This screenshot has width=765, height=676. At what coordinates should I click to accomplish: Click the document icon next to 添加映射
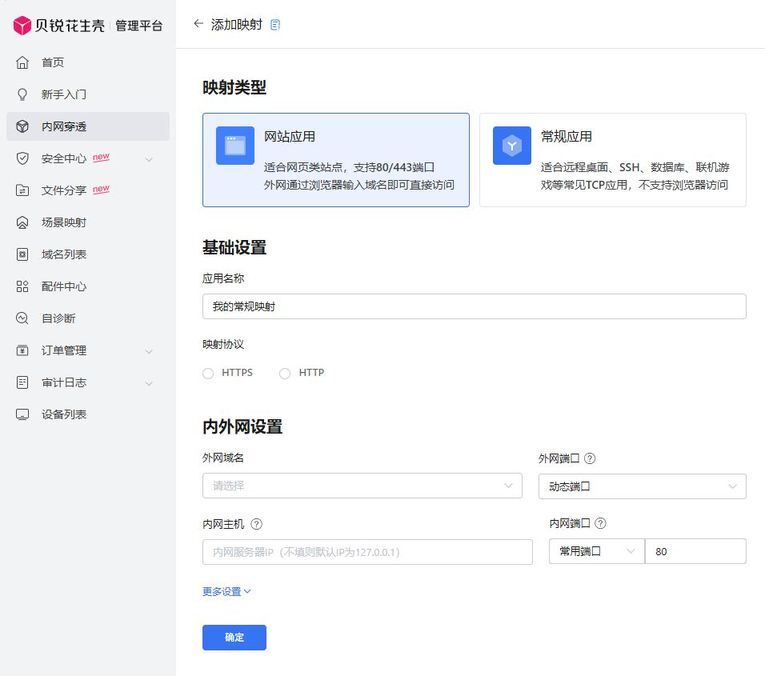[x=276, y=24]
